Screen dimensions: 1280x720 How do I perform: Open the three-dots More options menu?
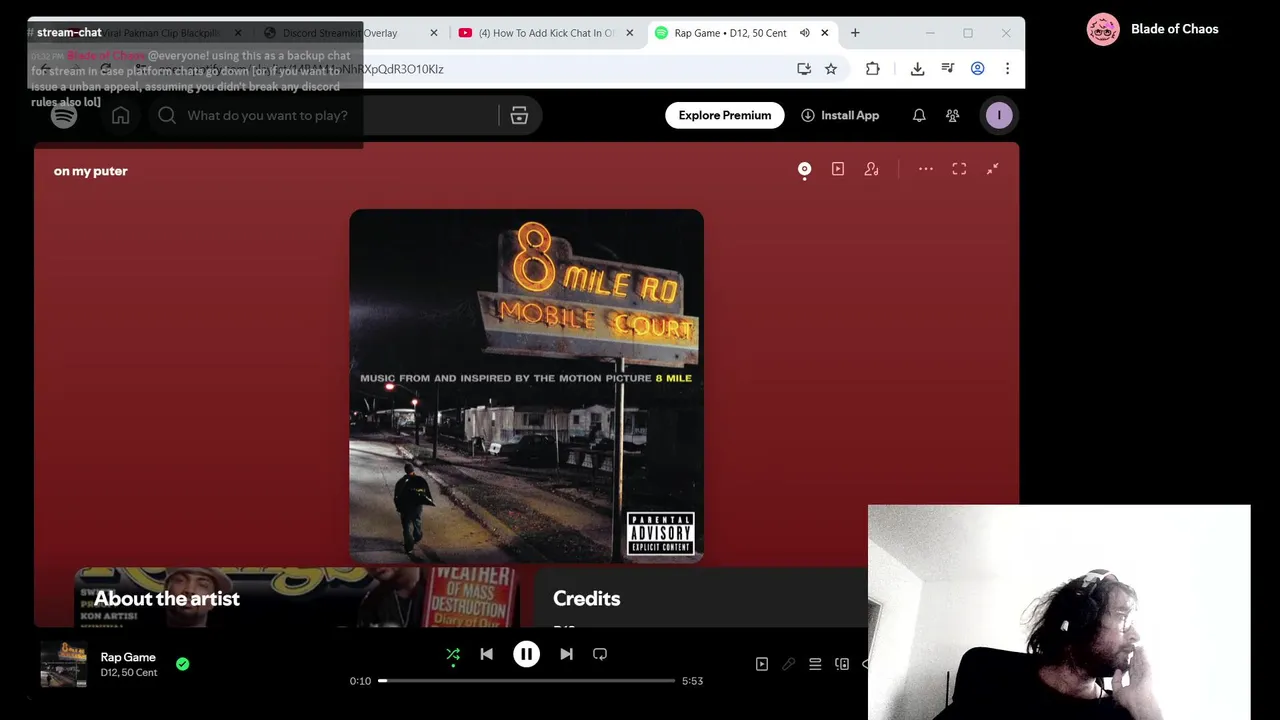tap(926, 169)
